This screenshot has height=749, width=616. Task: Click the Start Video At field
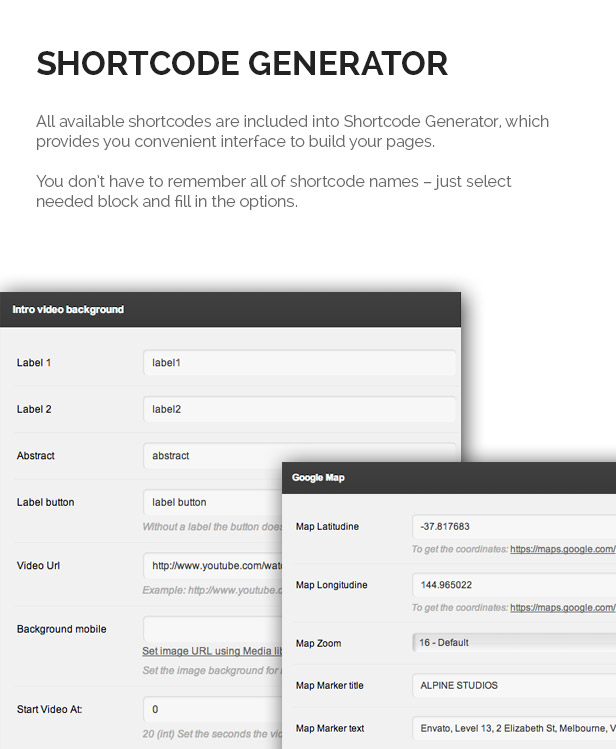(x=212, y=709)
